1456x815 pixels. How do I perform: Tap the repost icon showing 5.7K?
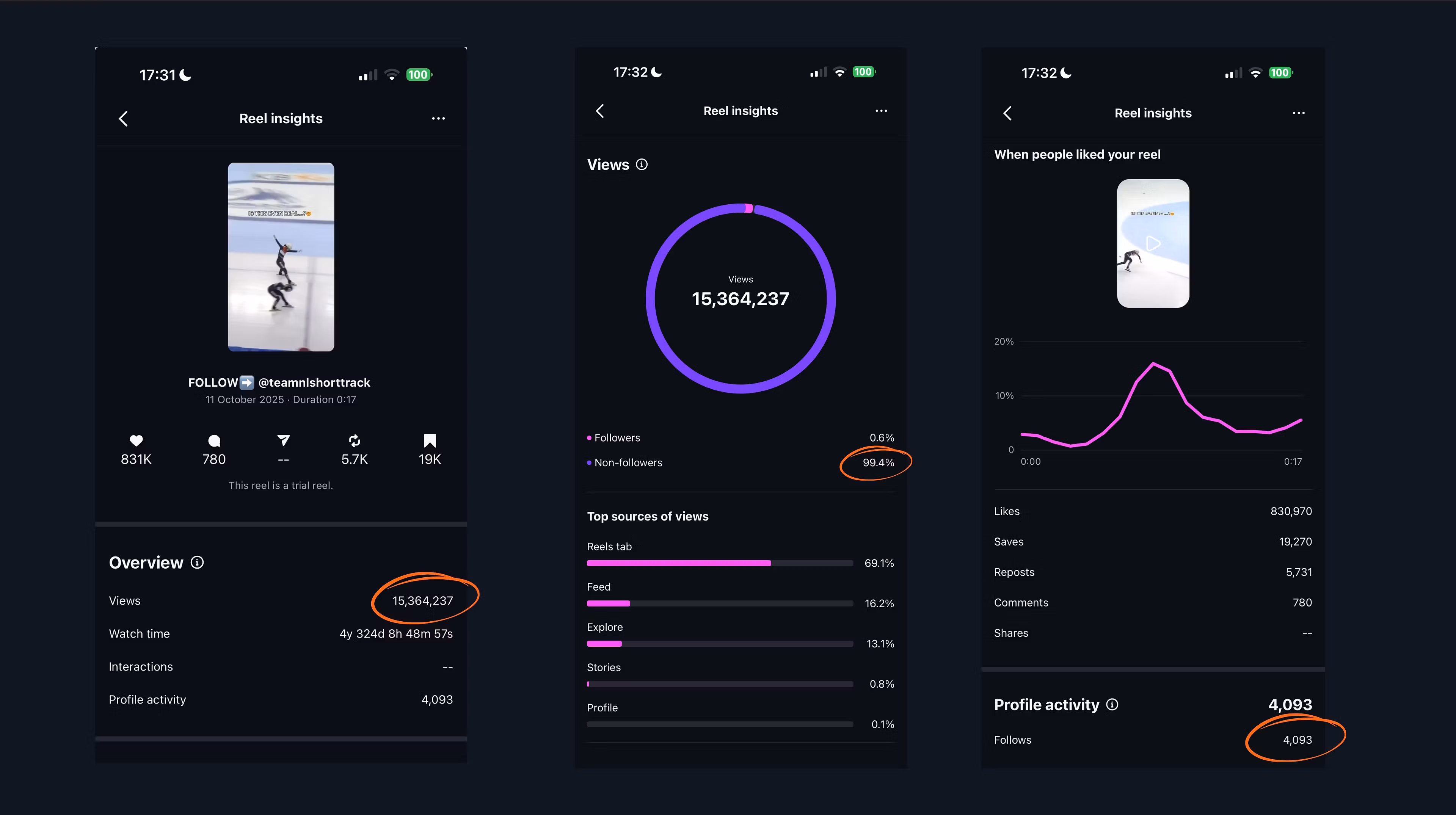355,440
